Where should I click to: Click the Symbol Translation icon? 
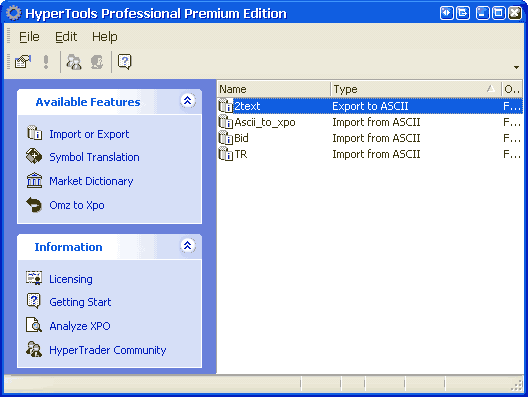tap(34, 156)
